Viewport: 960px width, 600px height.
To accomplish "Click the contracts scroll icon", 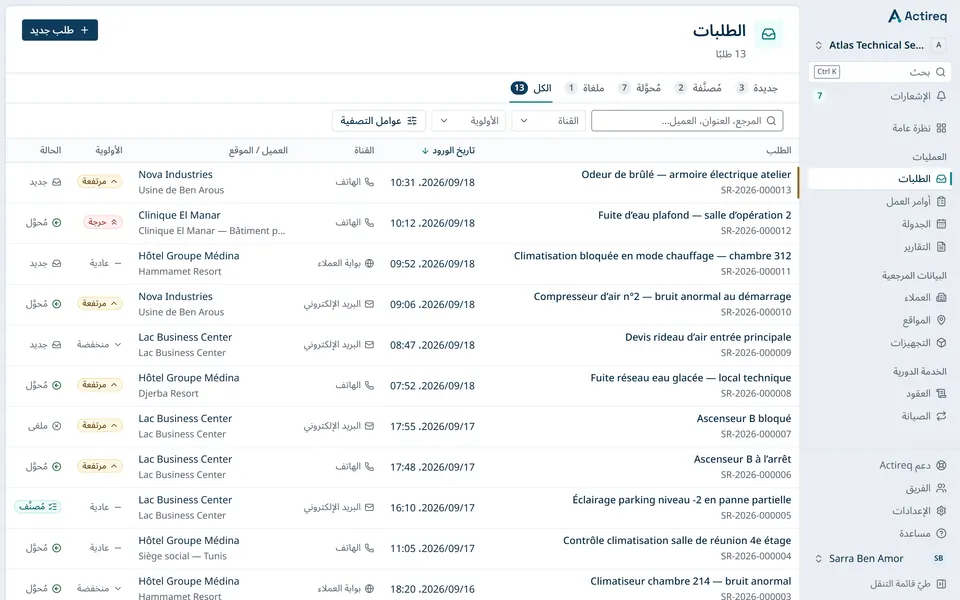I will (x=941, y=394).
